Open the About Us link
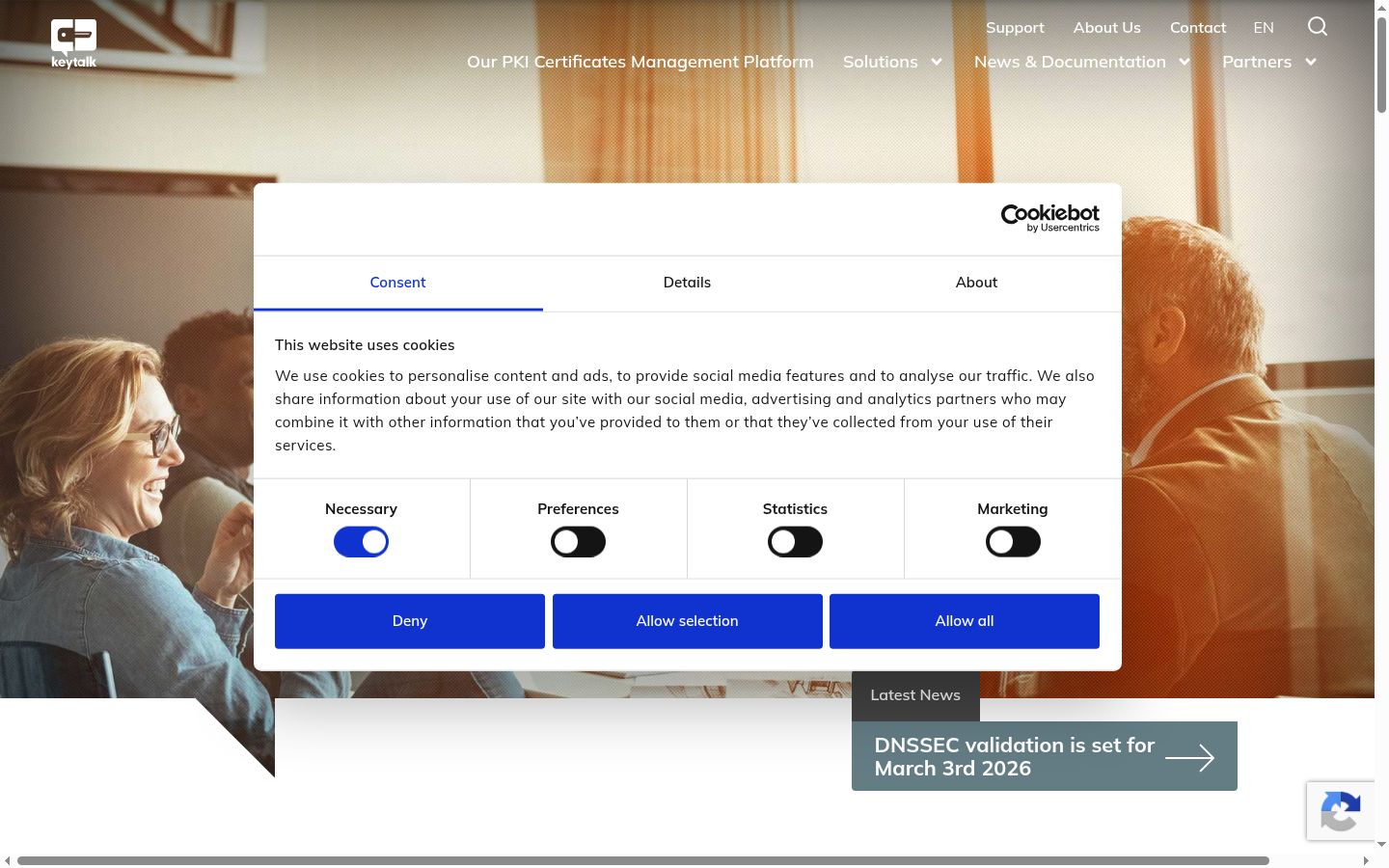Screen dimensions: 1389x868 coord(1106,28)
